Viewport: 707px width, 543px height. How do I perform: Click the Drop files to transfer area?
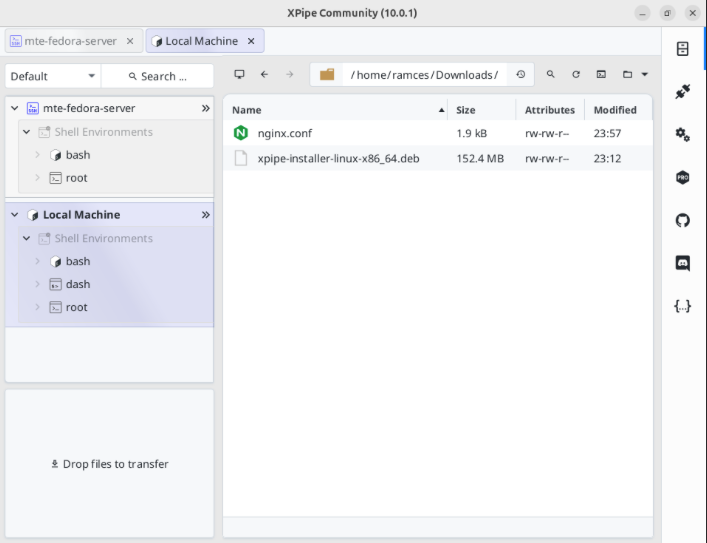[110, 464]
